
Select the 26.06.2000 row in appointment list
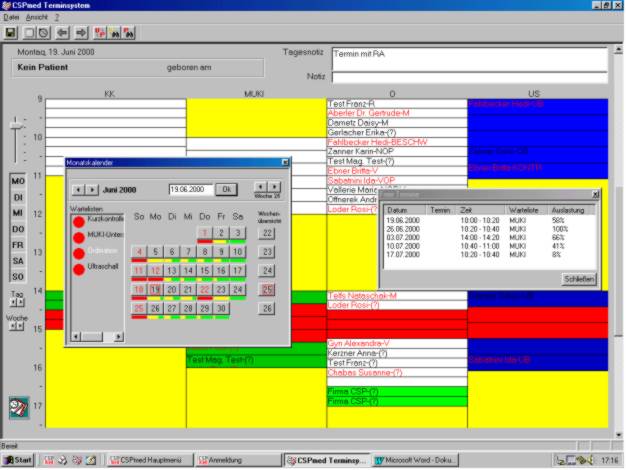click(489, 229)
